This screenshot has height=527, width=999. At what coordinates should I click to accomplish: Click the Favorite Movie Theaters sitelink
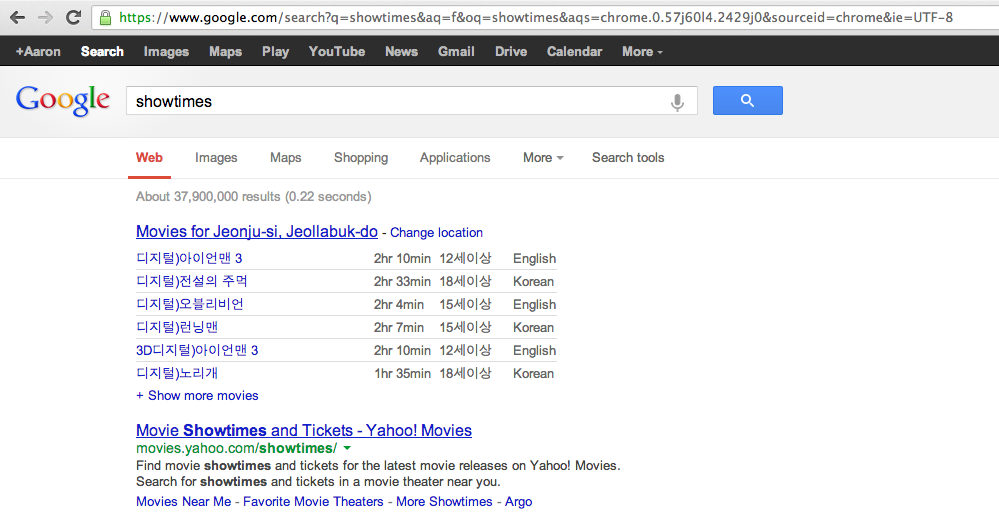(x=313, y=502)
